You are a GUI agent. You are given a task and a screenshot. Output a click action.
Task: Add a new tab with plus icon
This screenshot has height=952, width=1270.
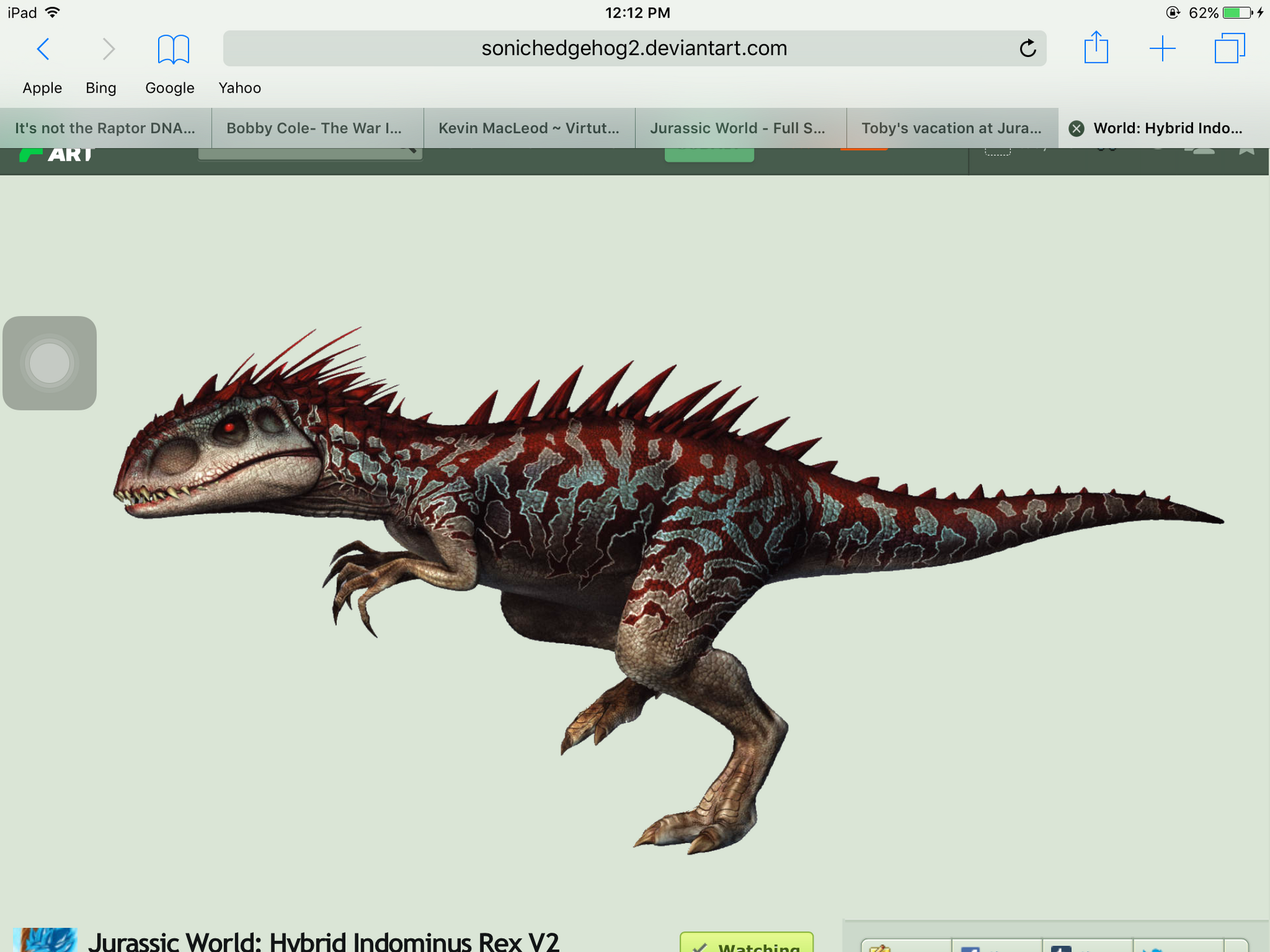(1162, 49)
